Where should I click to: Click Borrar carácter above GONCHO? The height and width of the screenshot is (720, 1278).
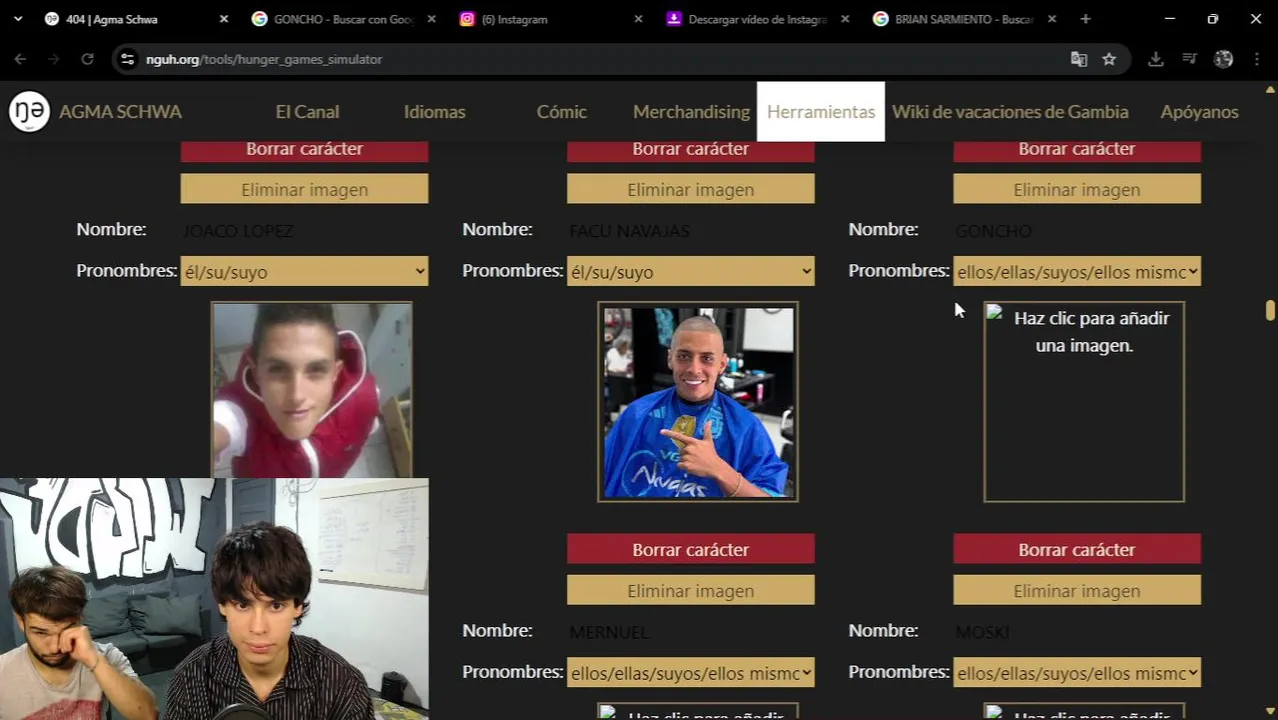coord(1076,150)
